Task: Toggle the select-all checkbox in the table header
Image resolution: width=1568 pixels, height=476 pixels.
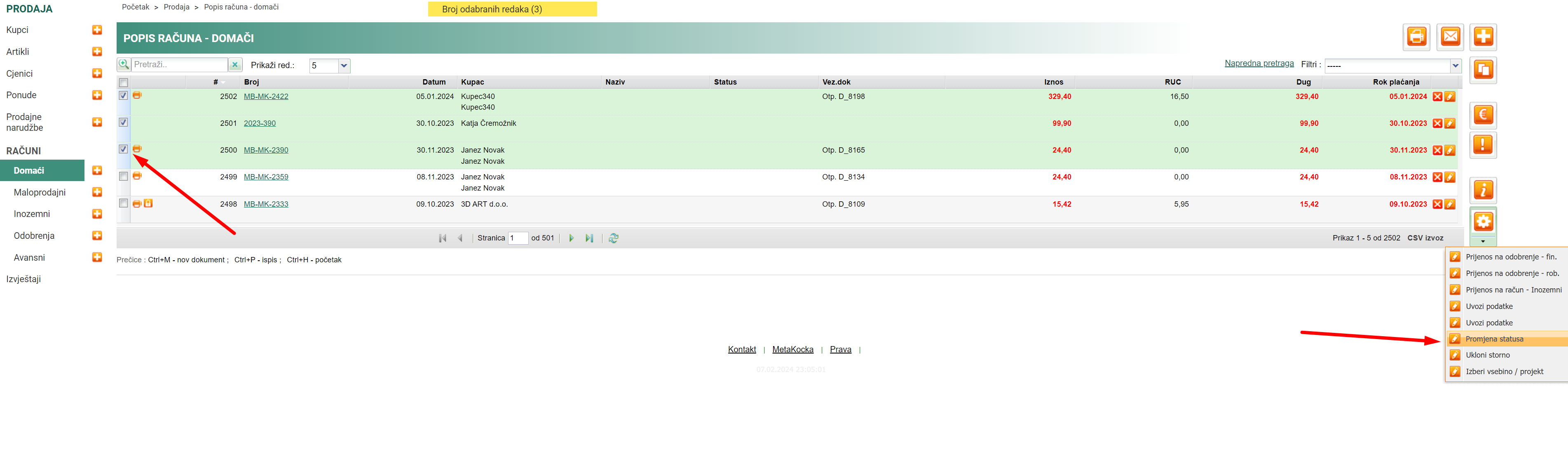Action: [124, 82]
